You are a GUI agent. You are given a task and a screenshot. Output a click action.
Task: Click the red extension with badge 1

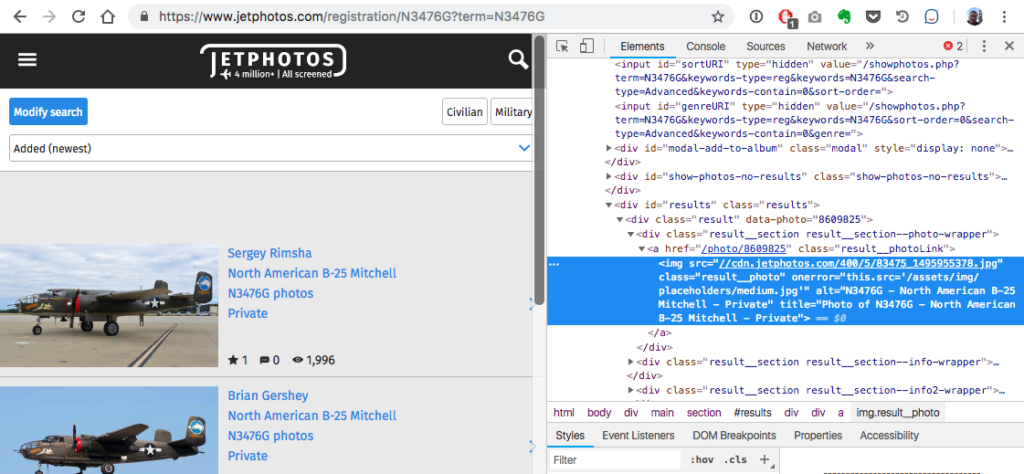click(x=786, y=18)
